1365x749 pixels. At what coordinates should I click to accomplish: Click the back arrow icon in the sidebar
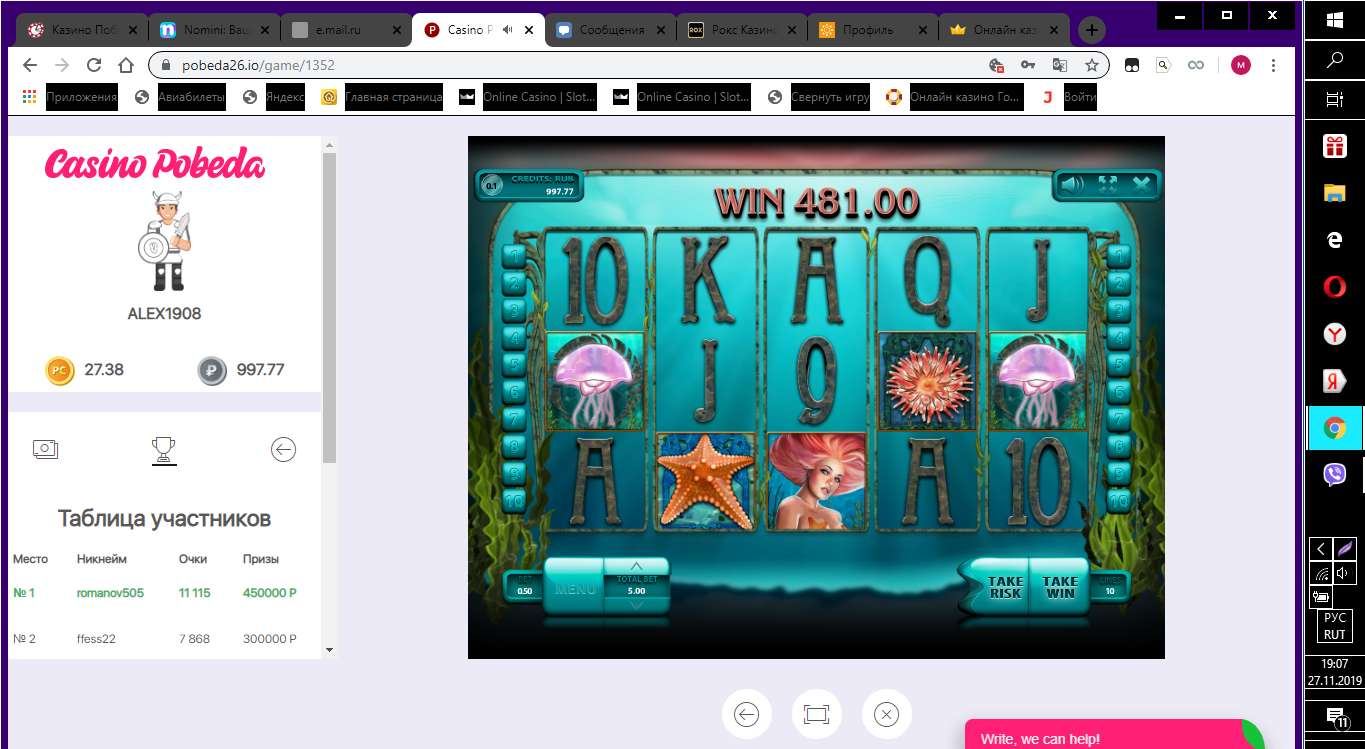(283, 449)
